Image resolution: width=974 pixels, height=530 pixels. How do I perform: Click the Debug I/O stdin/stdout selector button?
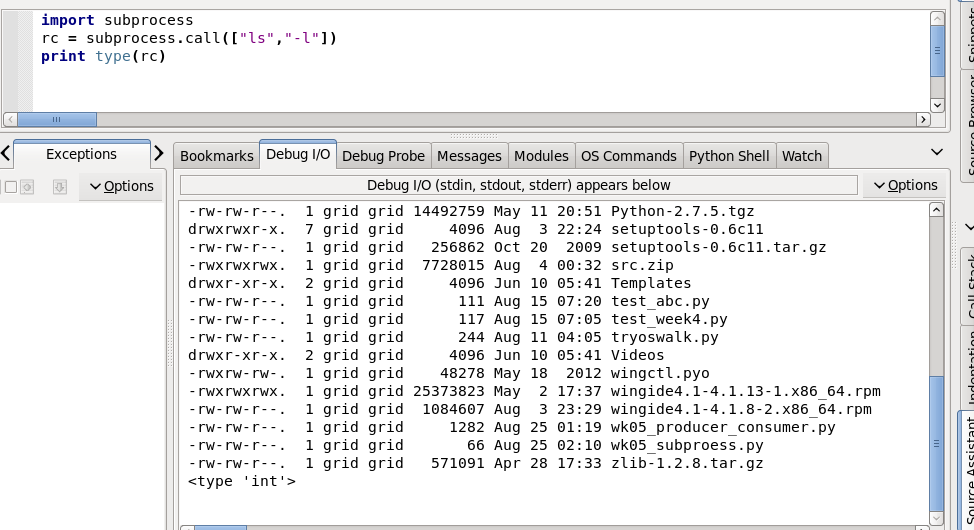[x=518, y=185]
